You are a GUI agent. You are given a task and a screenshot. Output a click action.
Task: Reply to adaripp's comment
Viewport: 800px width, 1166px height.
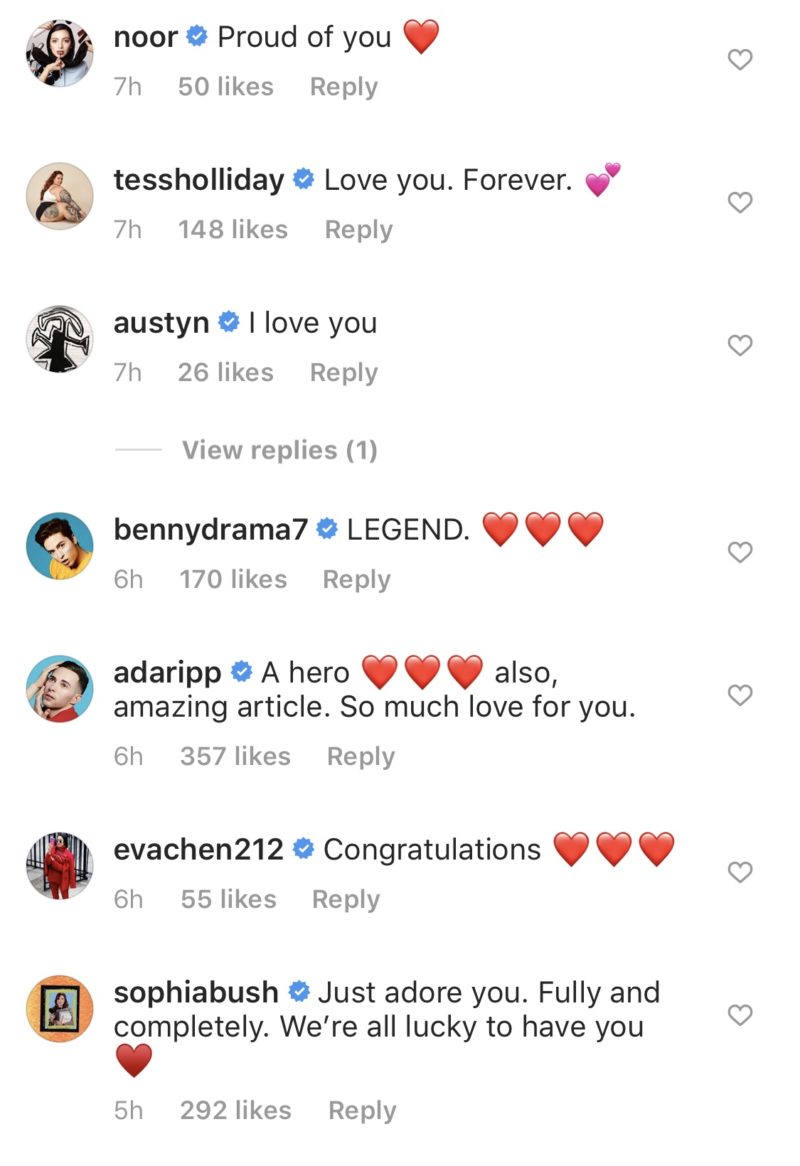pyautogui.click(x=360, y=757)
